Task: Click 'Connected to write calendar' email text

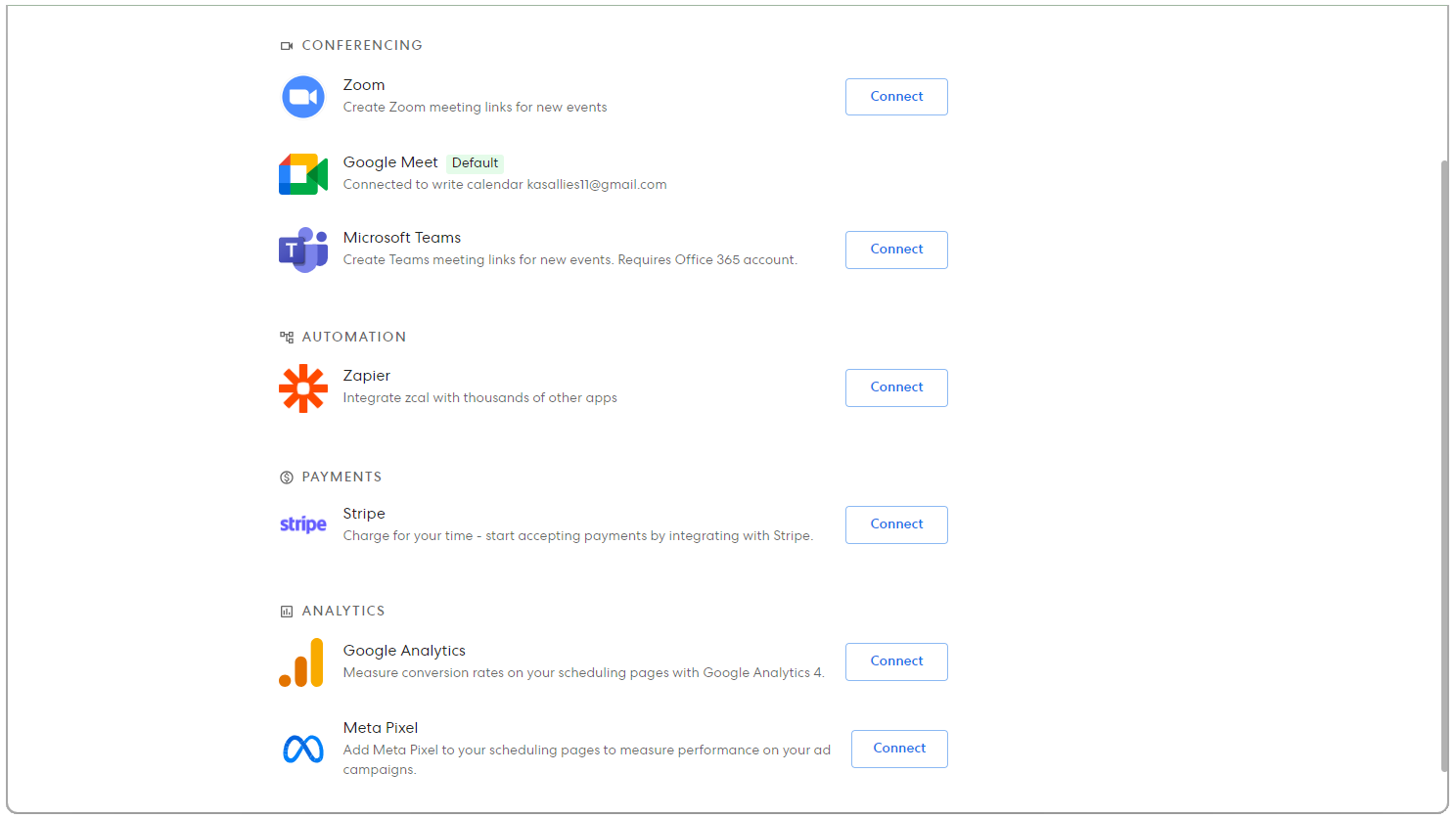Action: pyautogui.click(x=505, y=185)
